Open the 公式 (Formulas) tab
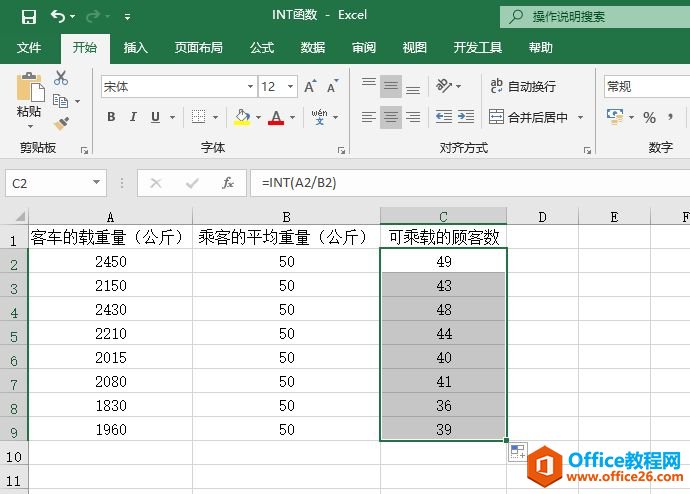The image size is (690, 494). (x=262, y=47)
